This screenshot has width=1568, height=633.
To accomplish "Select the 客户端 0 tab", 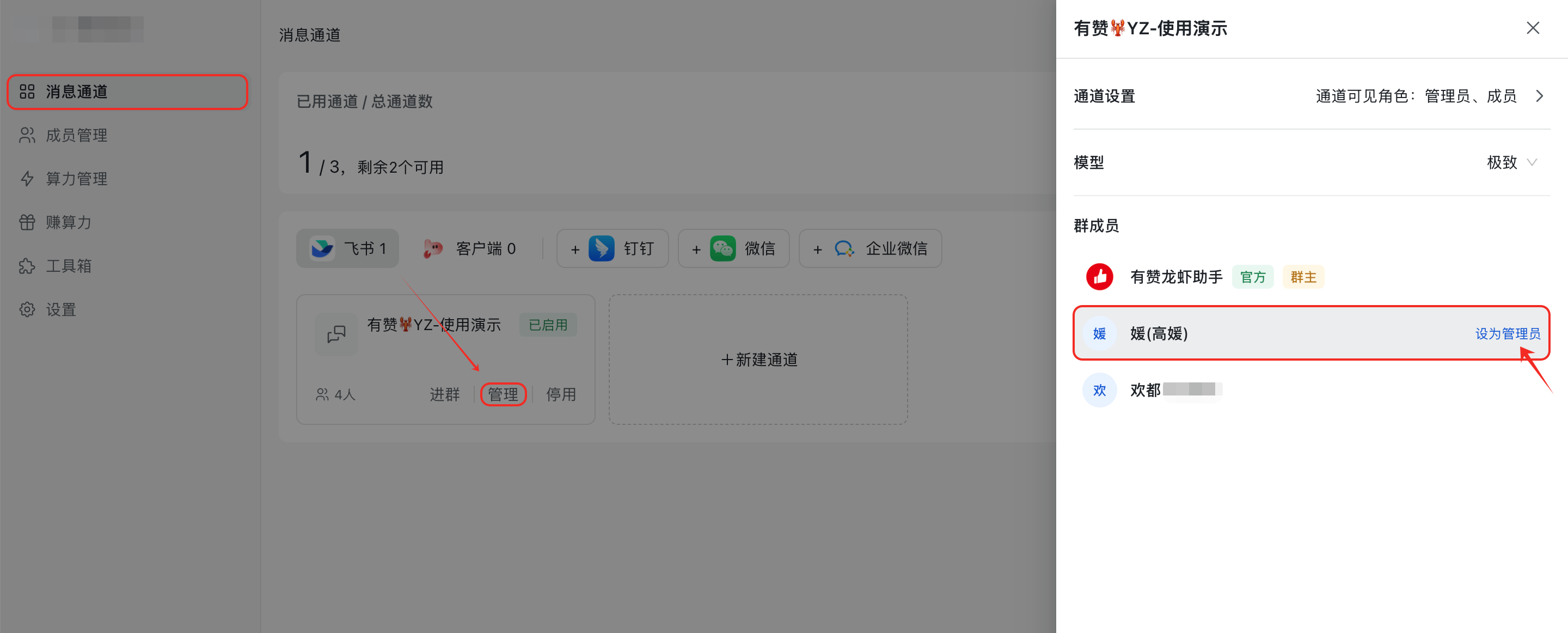I will coord(469,248).
